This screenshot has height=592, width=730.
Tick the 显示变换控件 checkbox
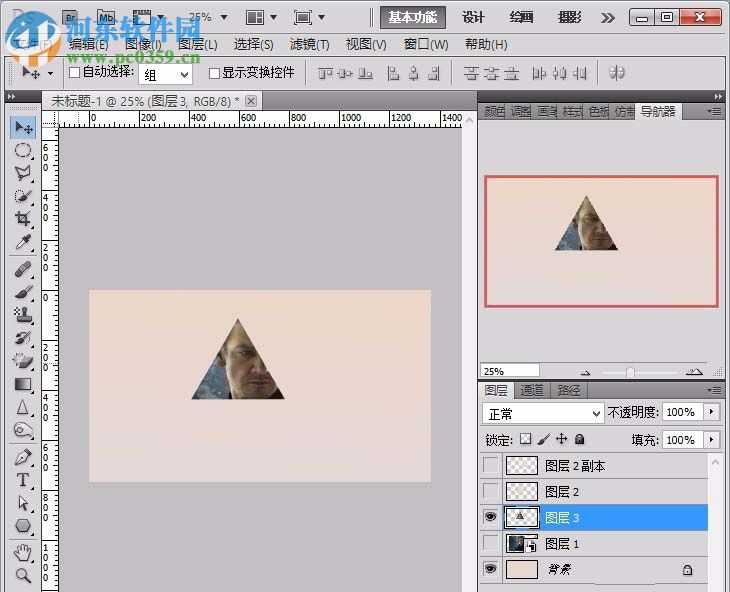coord(214,73)
